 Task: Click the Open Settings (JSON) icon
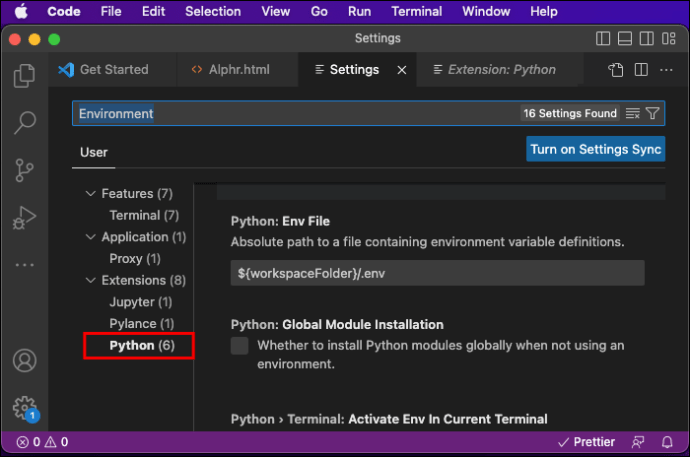(616, 69)
